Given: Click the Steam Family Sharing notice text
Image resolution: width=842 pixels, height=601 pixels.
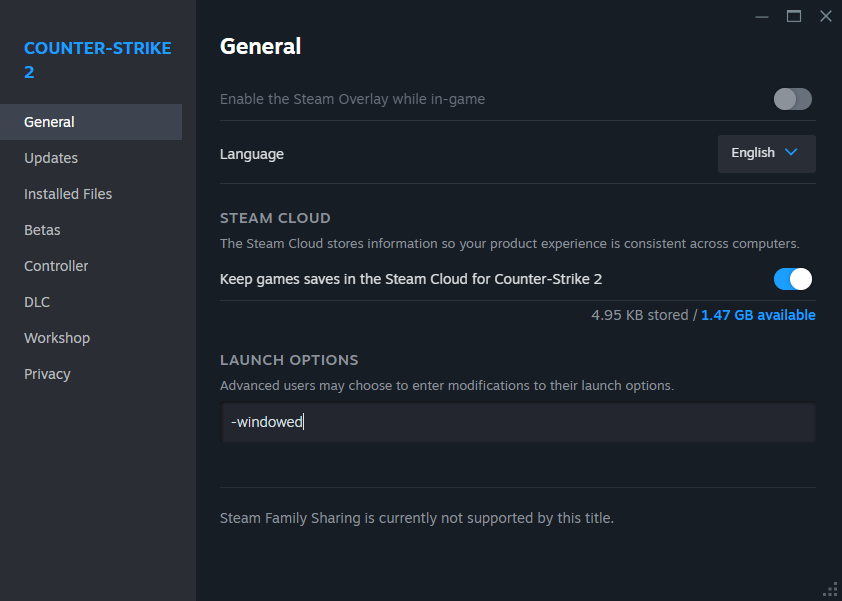Looking at the screenshot, I should [416, 518].
